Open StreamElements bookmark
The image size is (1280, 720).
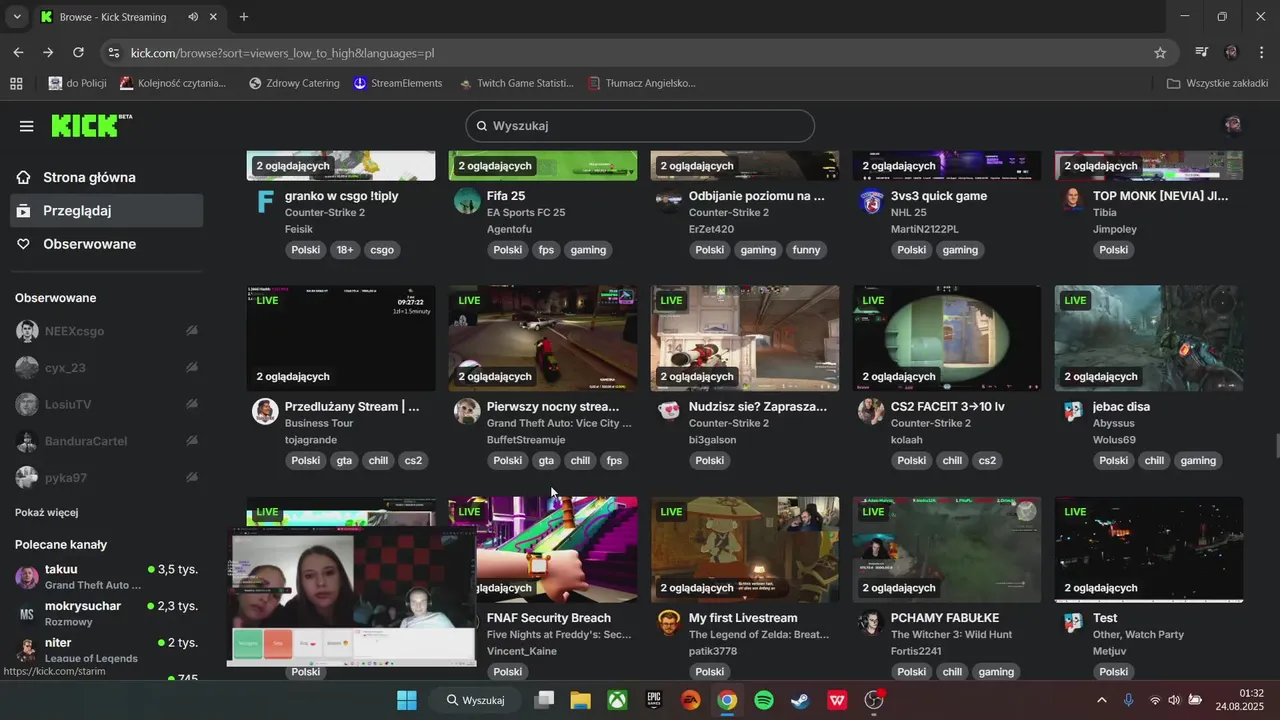[397, 84]
